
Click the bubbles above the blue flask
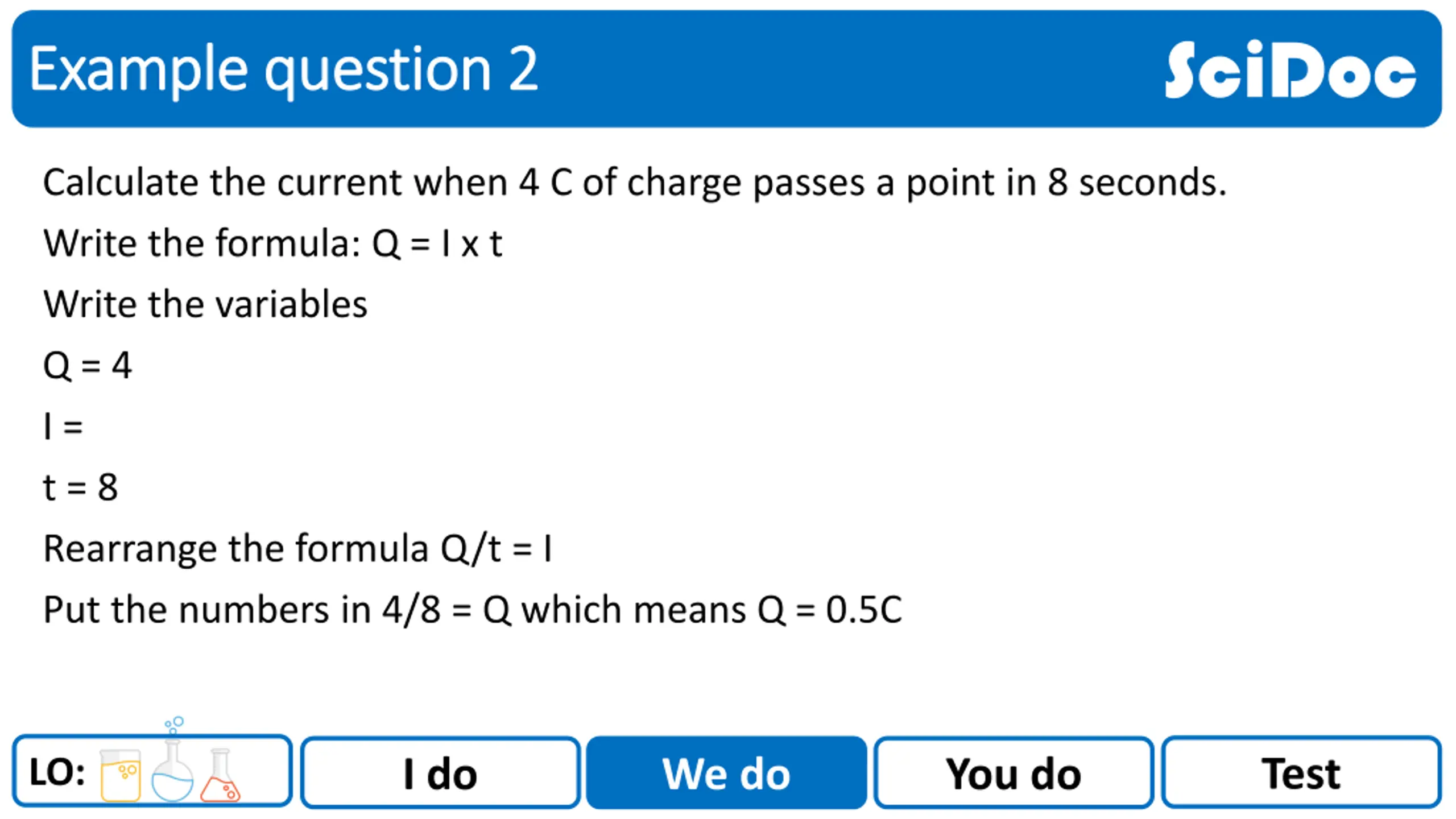(175, 725)
